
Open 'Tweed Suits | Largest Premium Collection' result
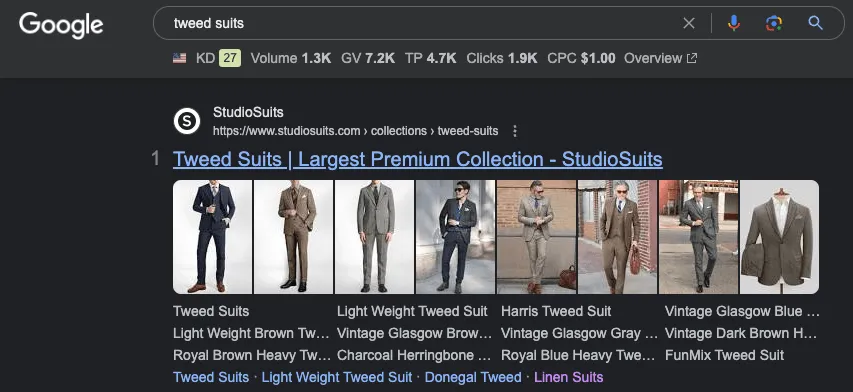tap(417, 159)
